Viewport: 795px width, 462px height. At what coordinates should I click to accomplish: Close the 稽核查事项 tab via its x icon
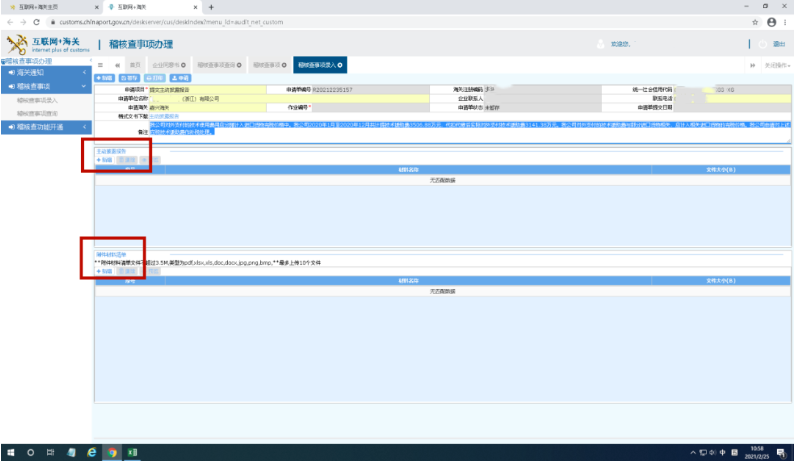click(284, 65)
